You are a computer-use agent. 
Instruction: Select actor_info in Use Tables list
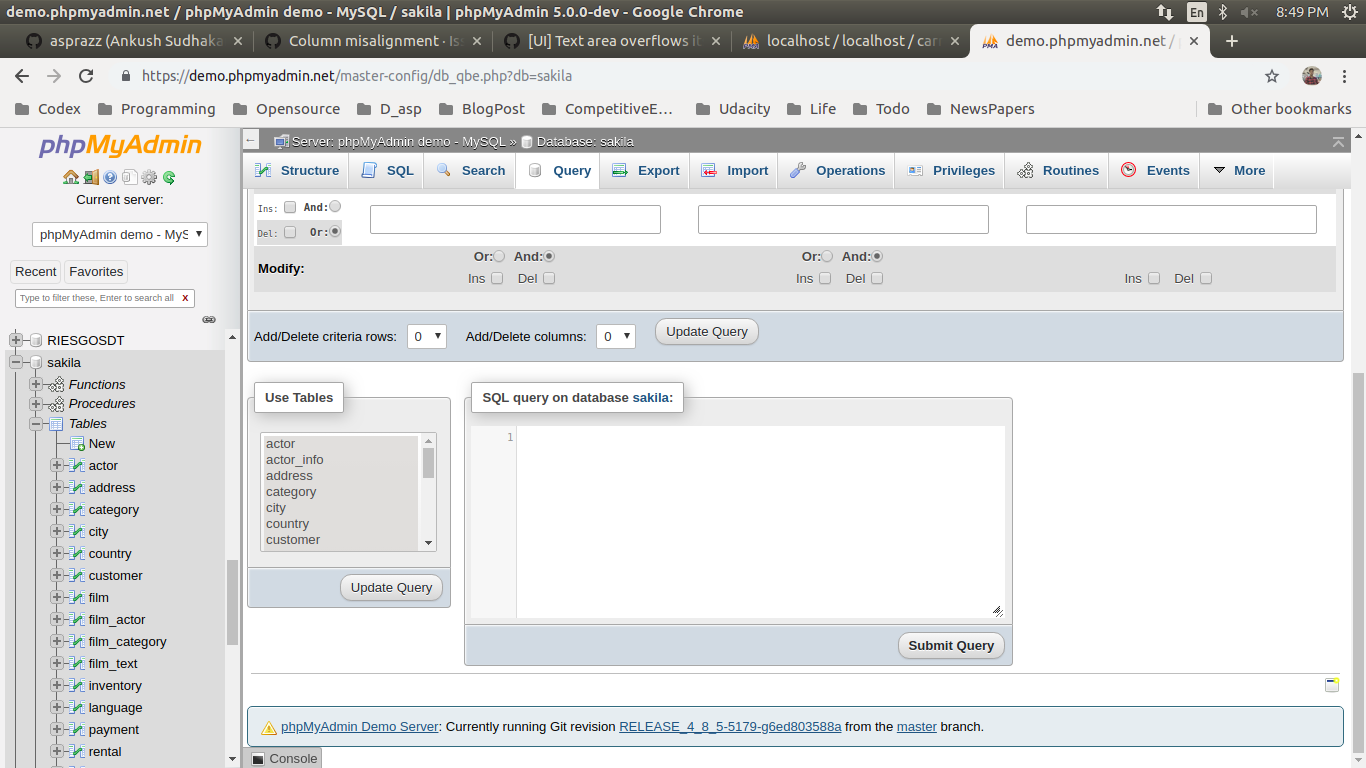(340, 460)
